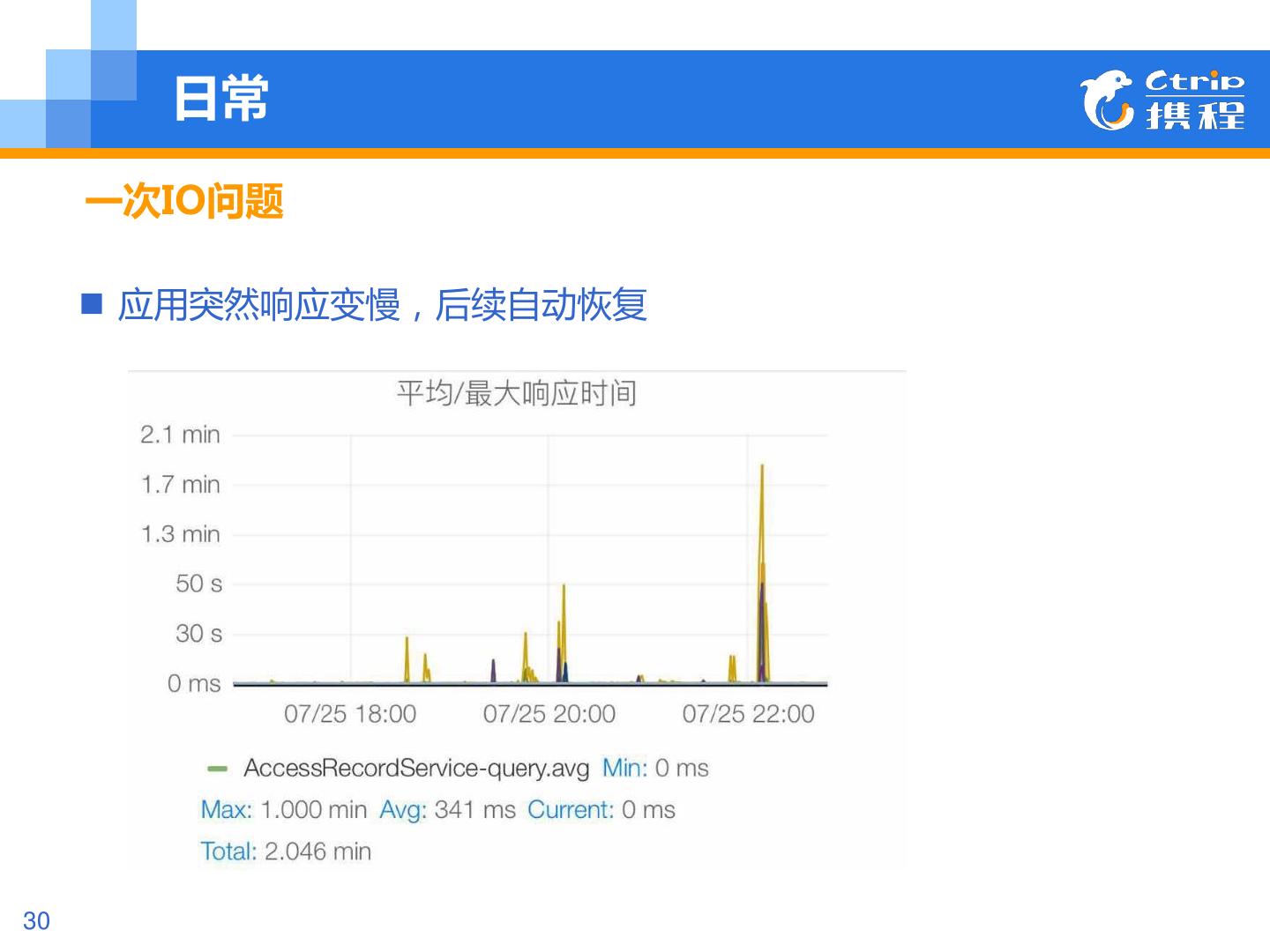Screen dimensions: 1270x952
Task: Click the 1.3 min y-axis label
Action: 181,534
